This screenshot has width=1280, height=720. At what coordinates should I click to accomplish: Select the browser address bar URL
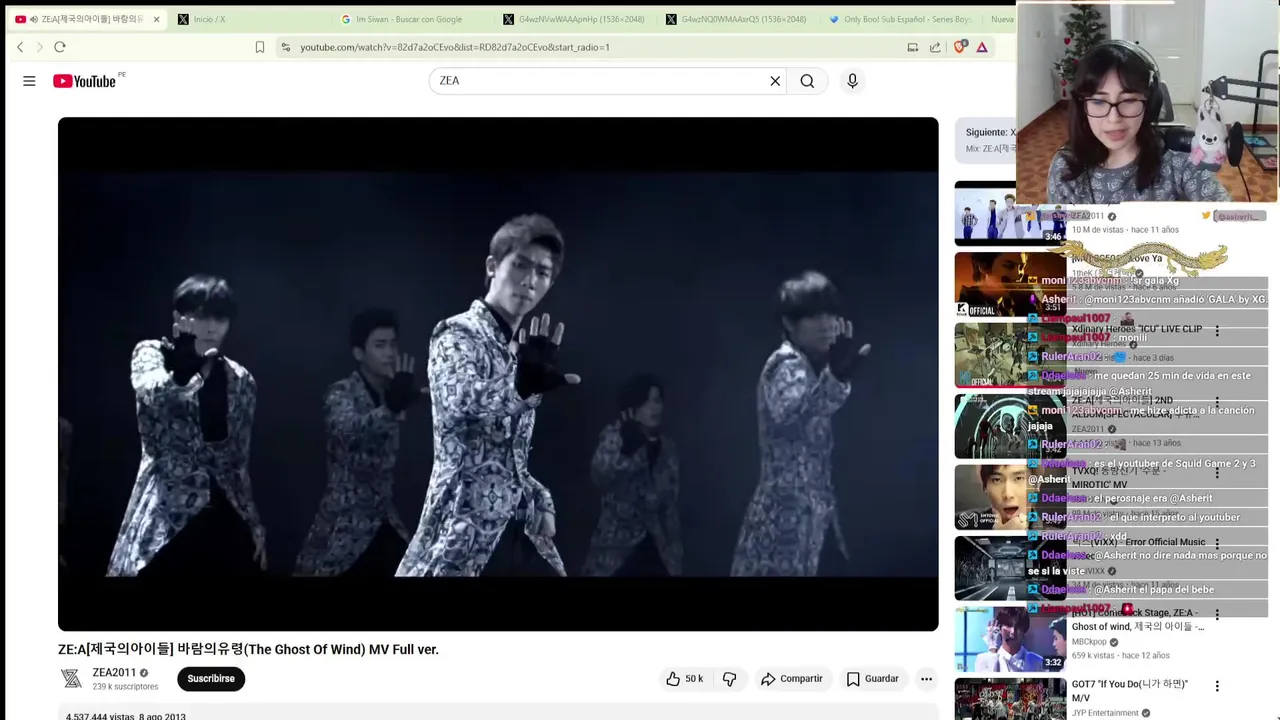(455, 47)
